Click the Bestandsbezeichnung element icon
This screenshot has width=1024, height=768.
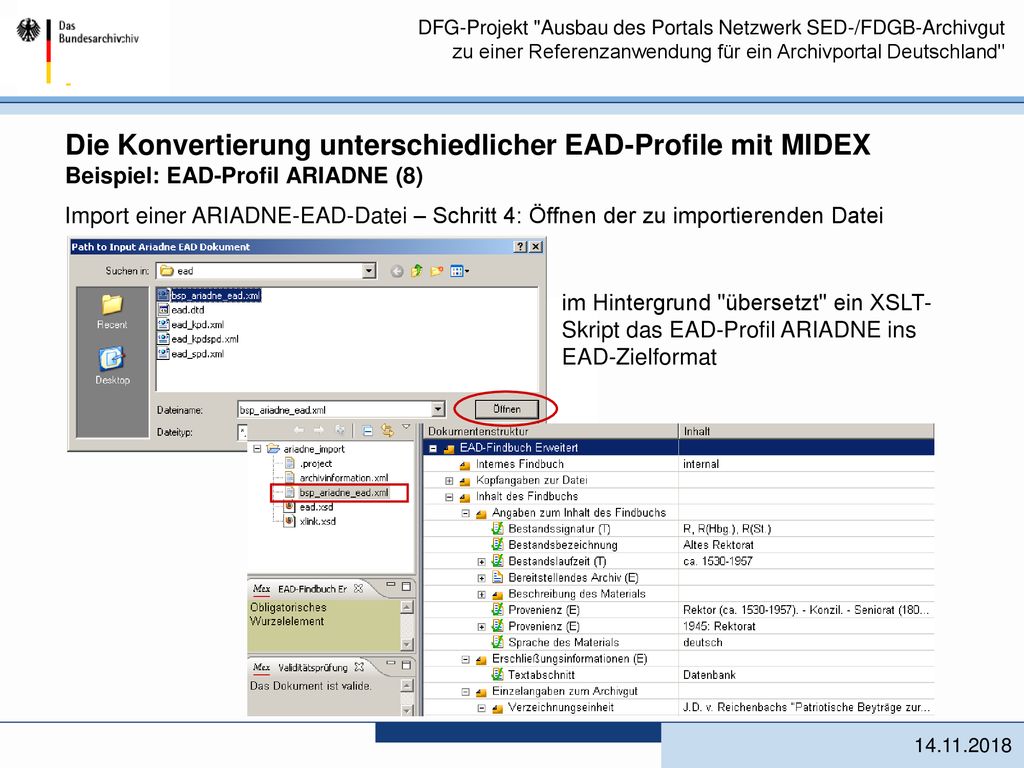[497, 545]
